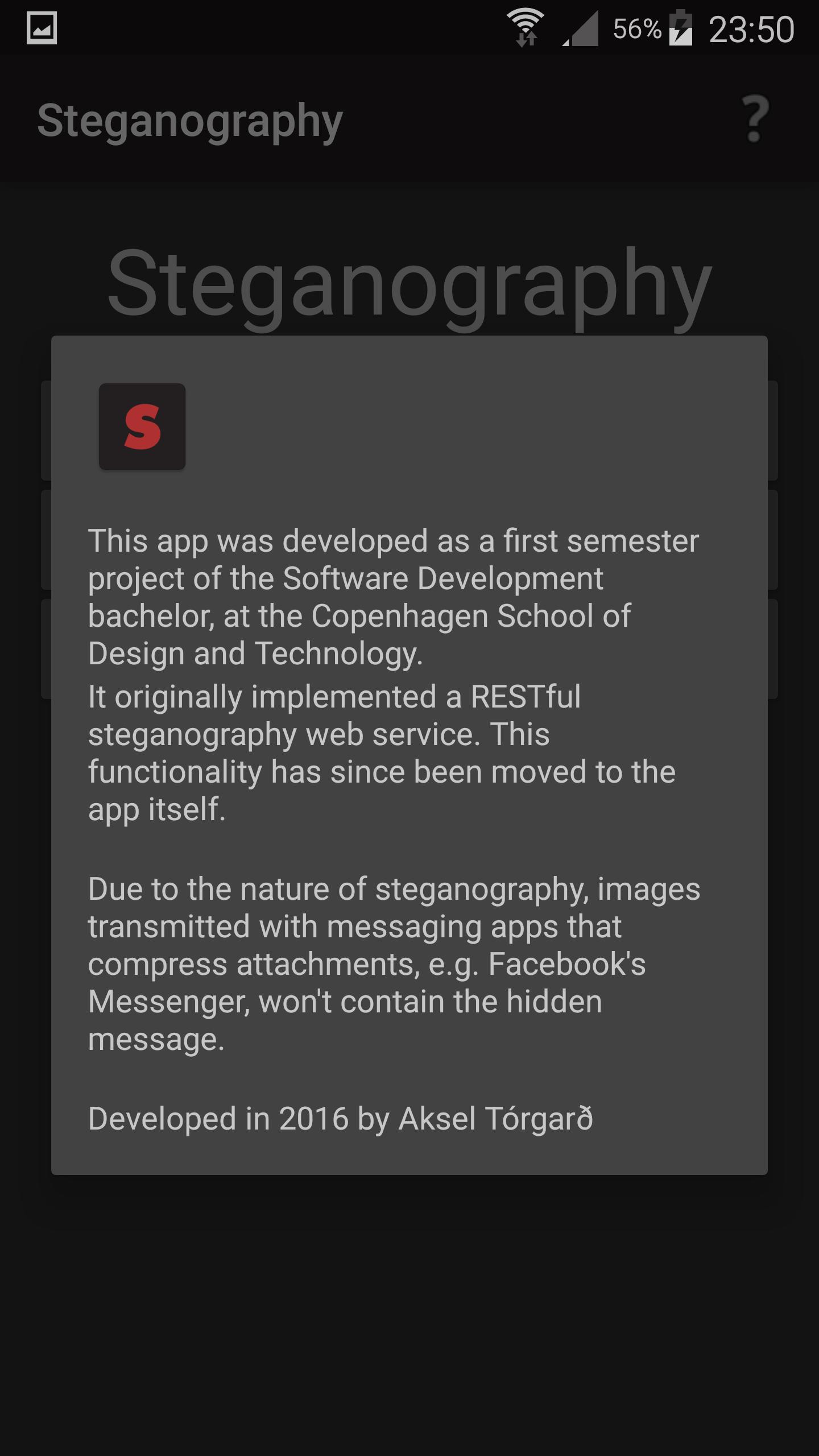Click the 'Developed in 2016 by Aksel Tórgarð' line

[341, 1119]
